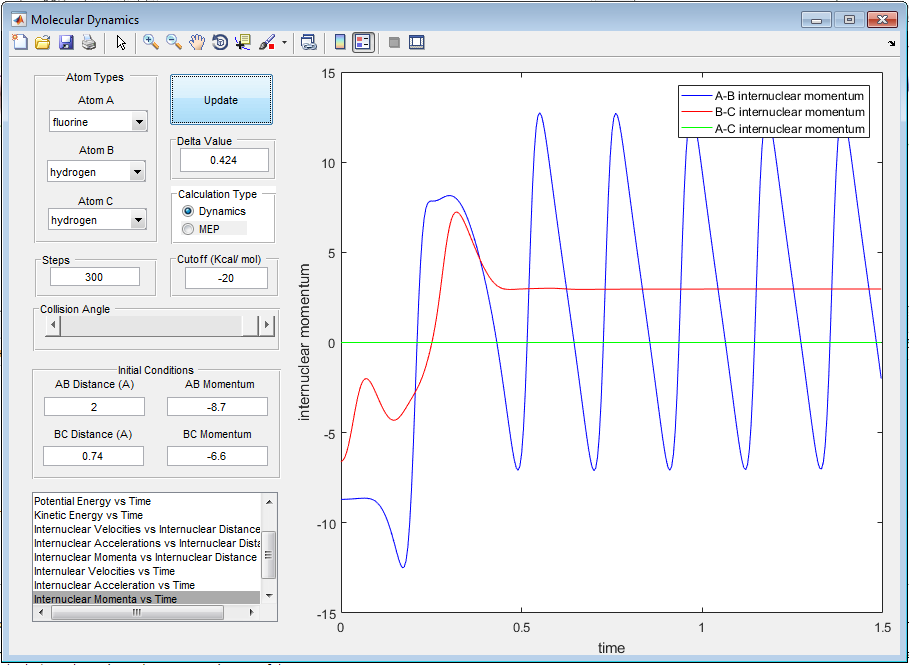
Task: Save the figure with the floppy disk icon
Action: [66, 42]
